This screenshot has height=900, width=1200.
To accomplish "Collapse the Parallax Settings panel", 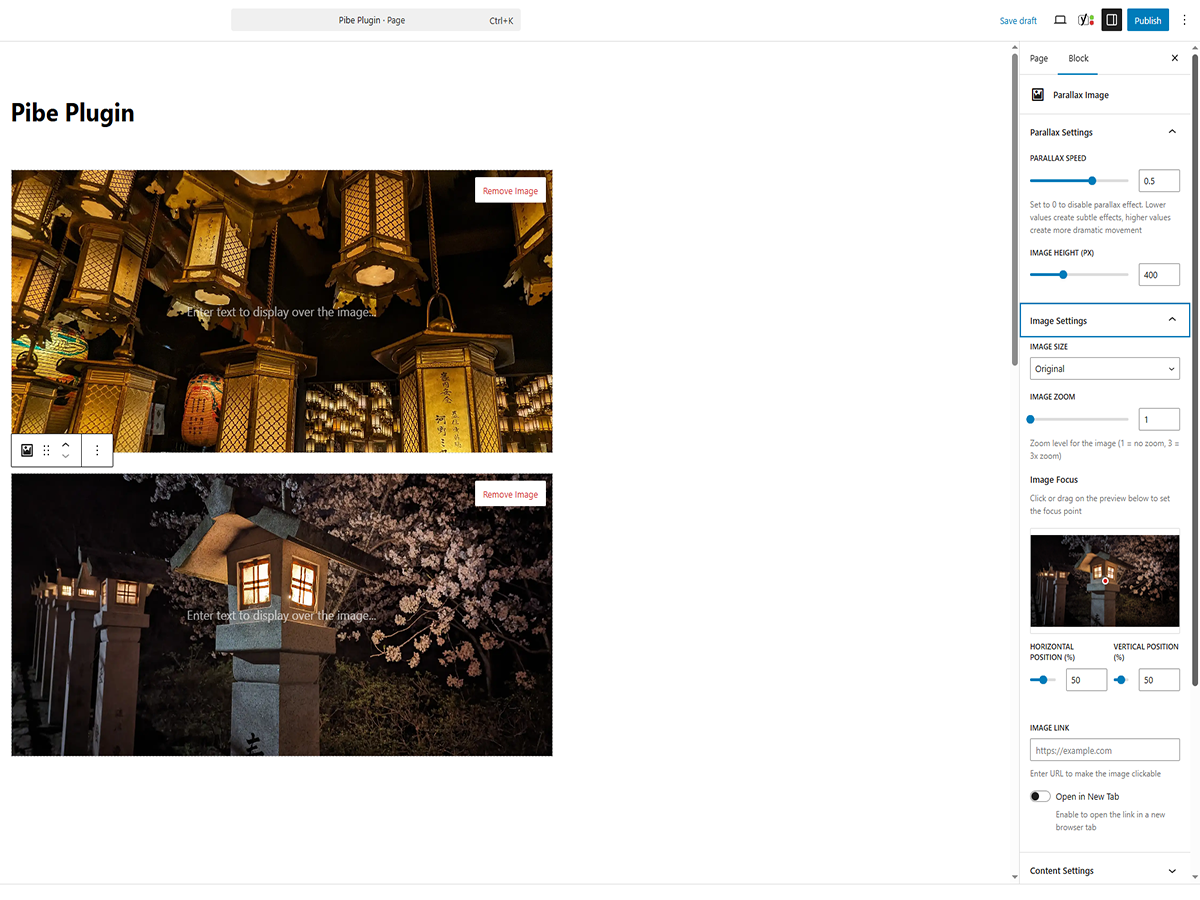I will point(1104,132).
